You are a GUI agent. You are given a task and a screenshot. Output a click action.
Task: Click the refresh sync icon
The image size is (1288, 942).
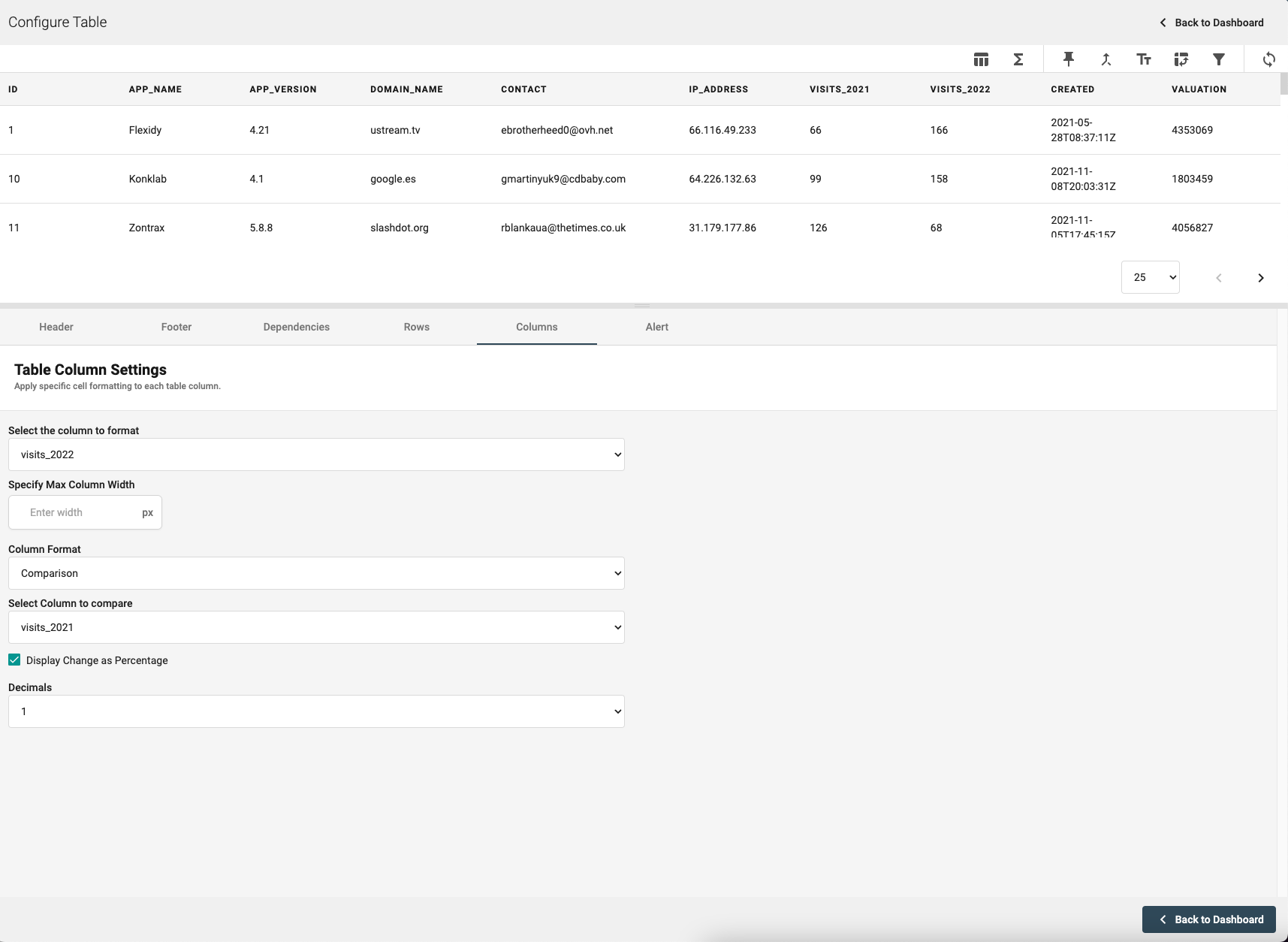[x=1268, y=59]
